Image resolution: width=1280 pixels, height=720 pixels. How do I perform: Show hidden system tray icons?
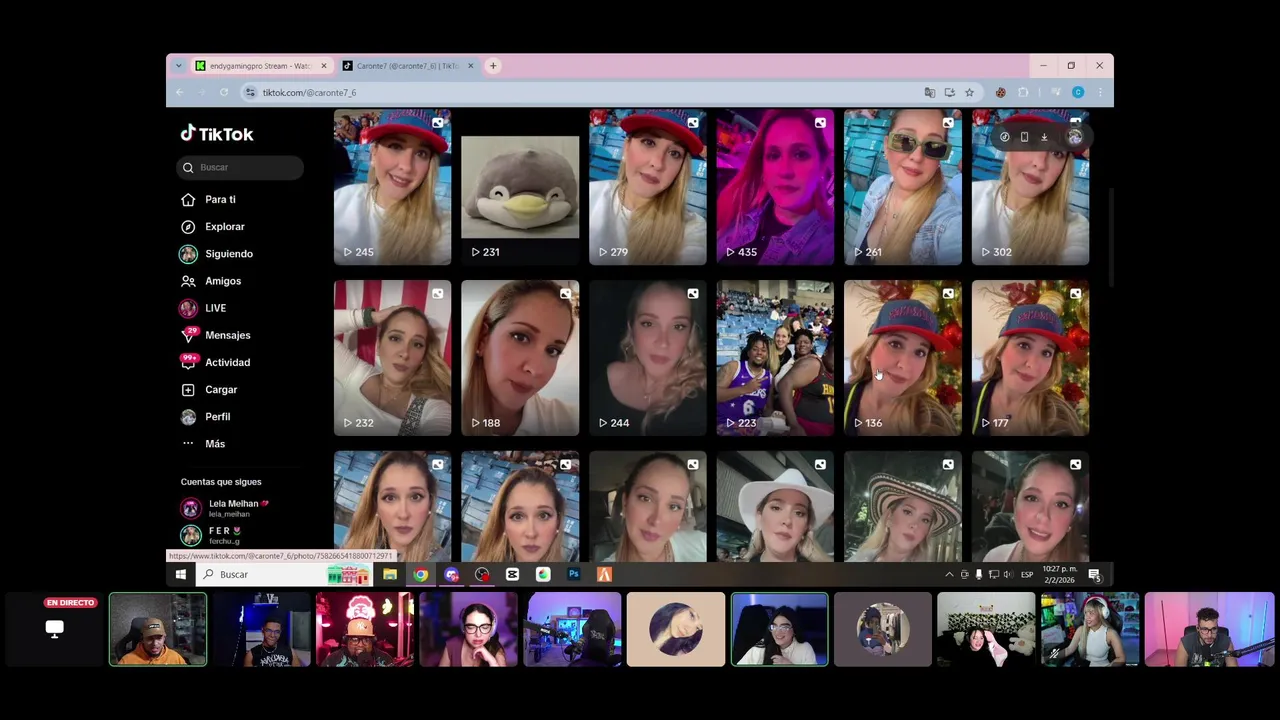pyautogui.click(x=949, y=574)
